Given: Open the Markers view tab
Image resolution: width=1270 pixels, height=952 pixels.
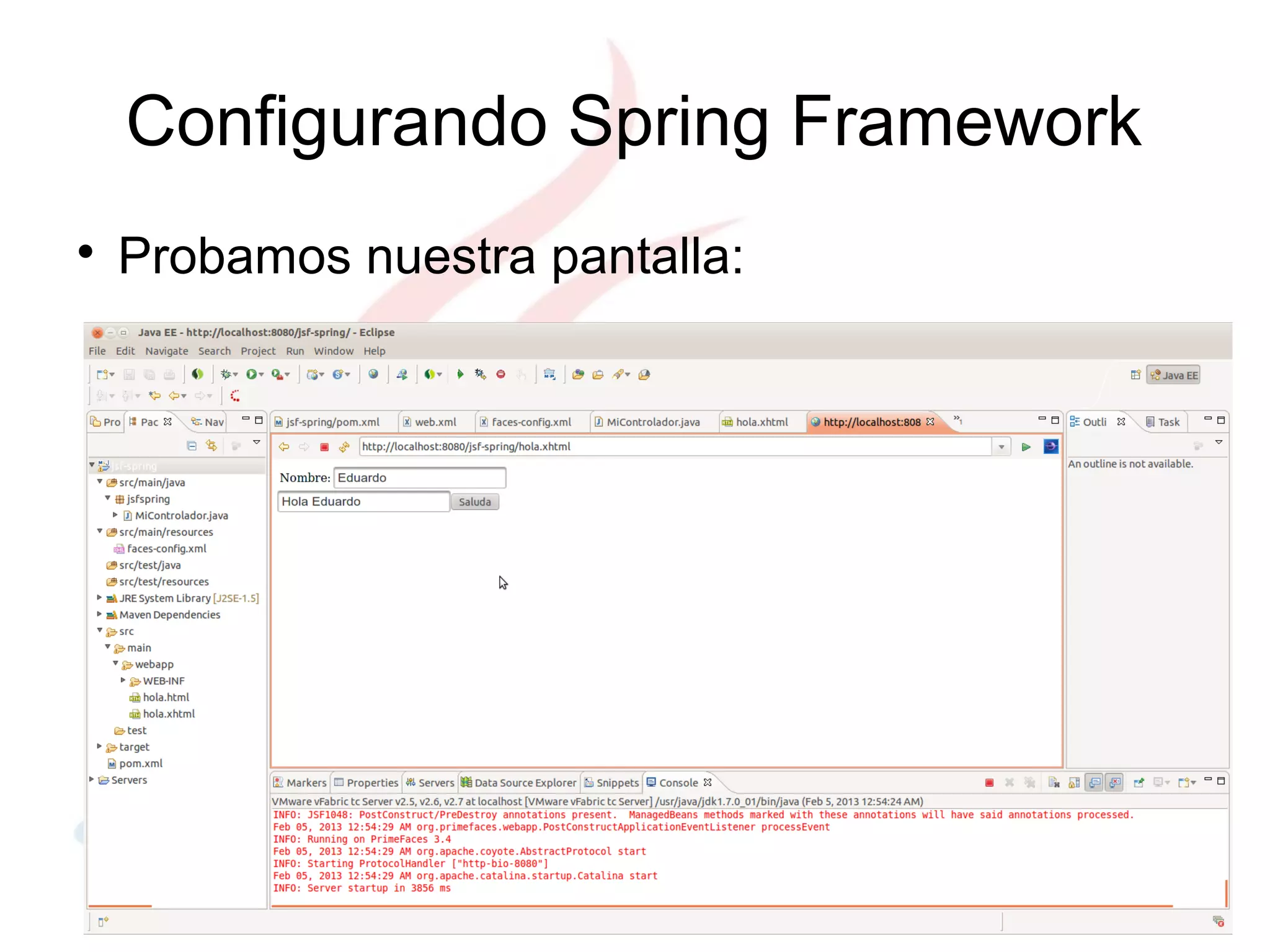Looking at the screenshot, I should (300, 783).
